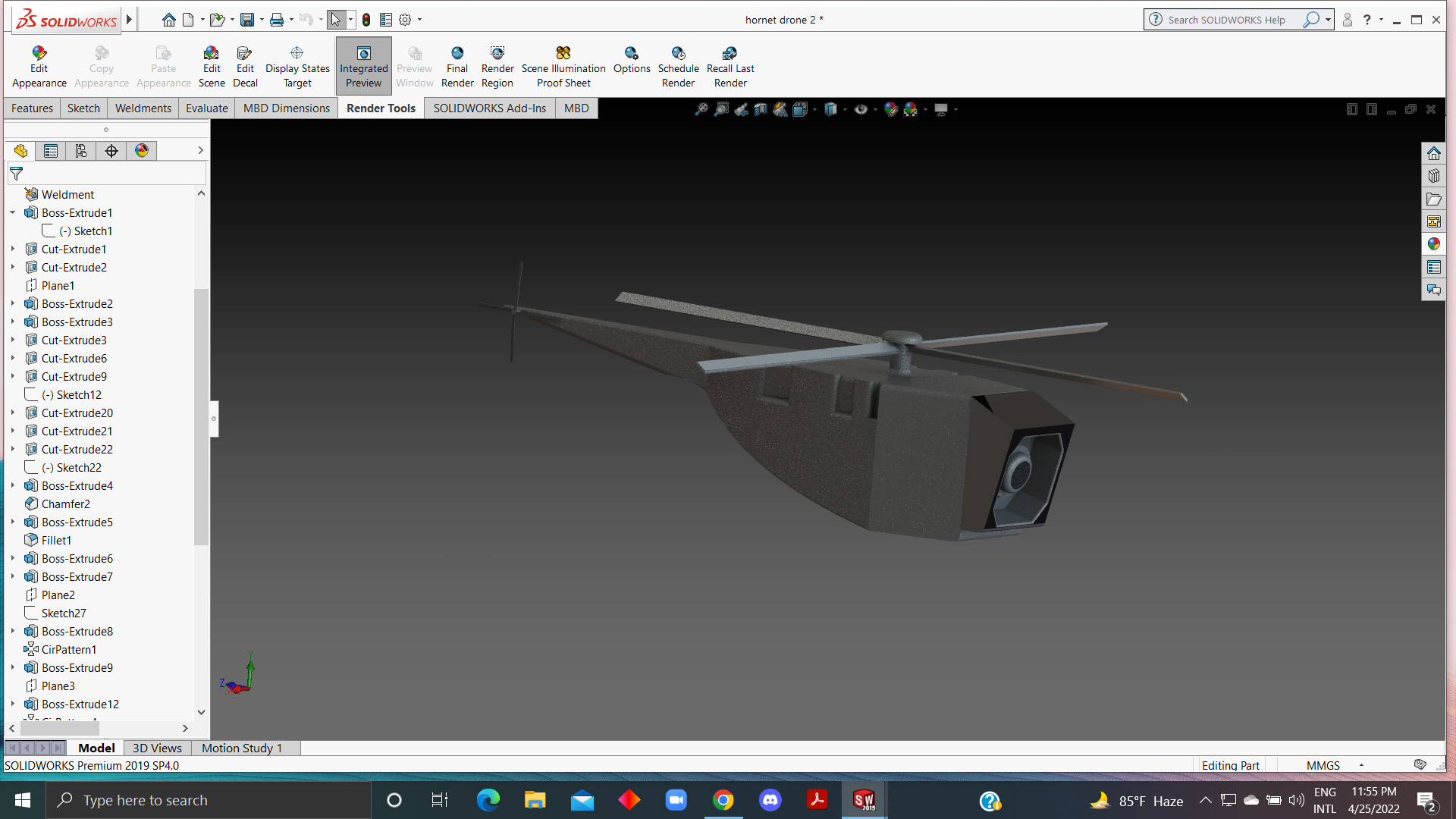The width and height of the screenshot is (1456, 819).
Task: Click the Schedule Render icon
Action: (x=678, y=54)
